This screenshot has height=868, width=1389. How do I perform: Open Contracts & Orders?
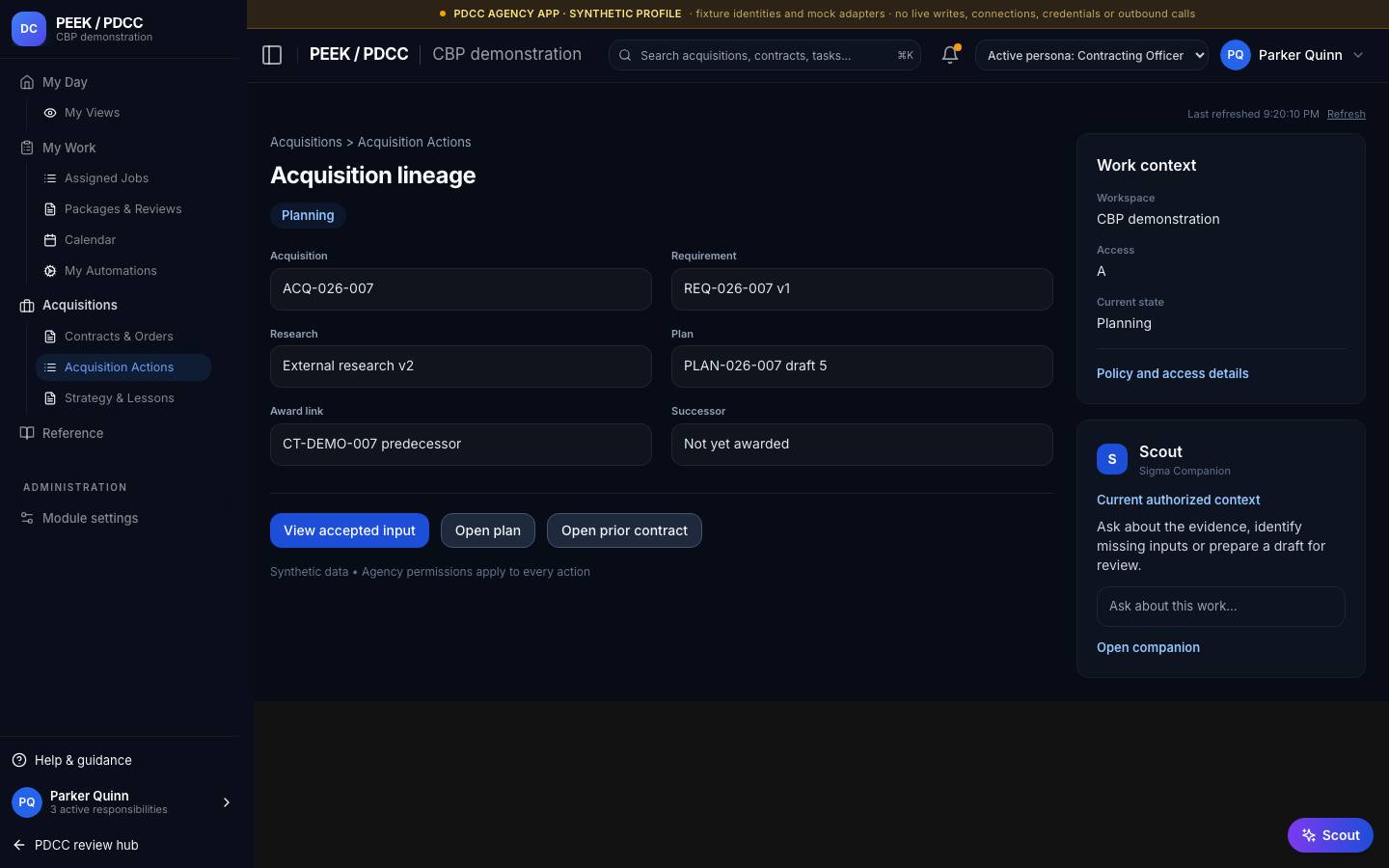tap(123, 337)
